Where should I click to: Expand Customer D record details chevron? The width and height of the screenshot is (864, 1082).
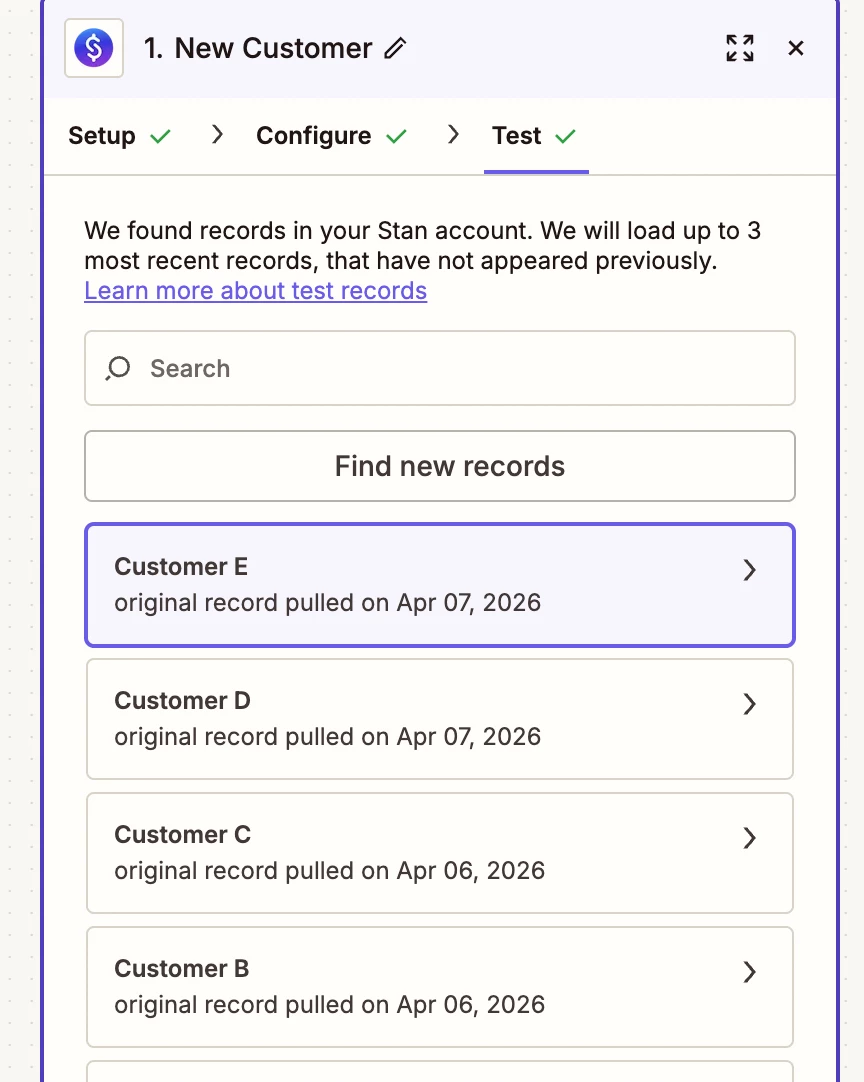coord(749,704)
